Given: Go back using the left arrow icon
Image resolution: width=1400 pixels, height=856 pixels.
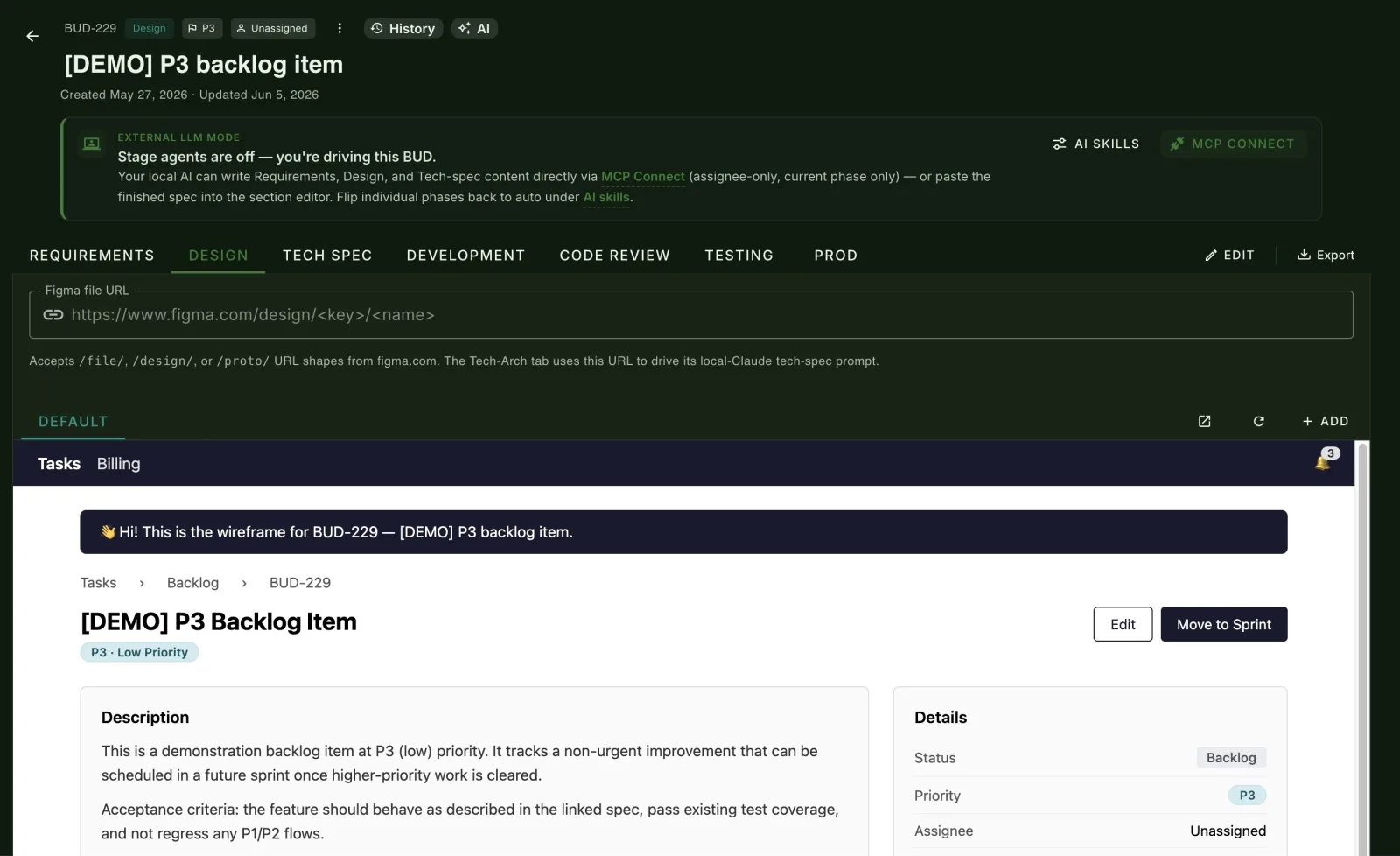Looking at the screenshot, I should coord(32,36).
